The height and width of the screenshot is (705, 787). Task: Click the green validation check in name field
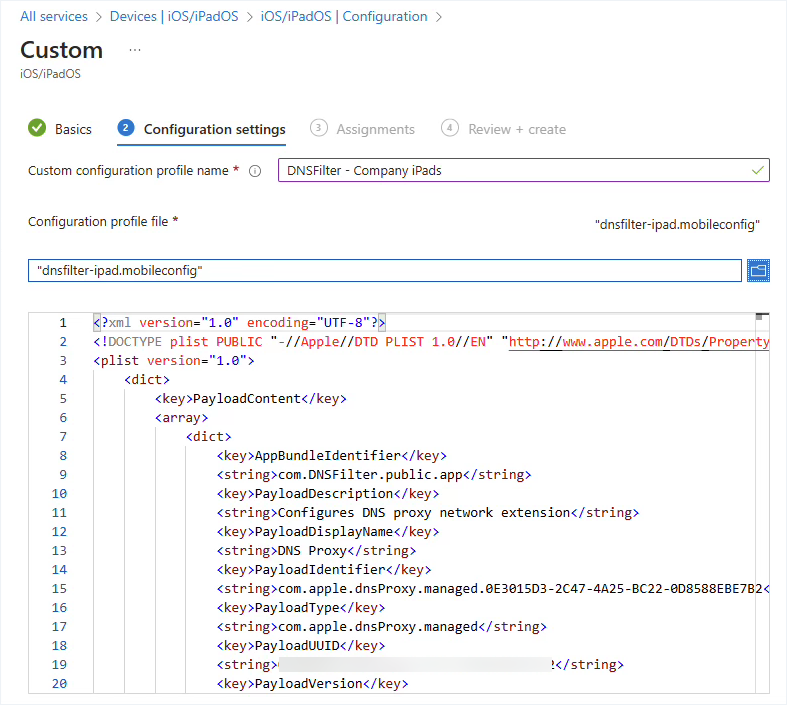click(x=757, y=170)
